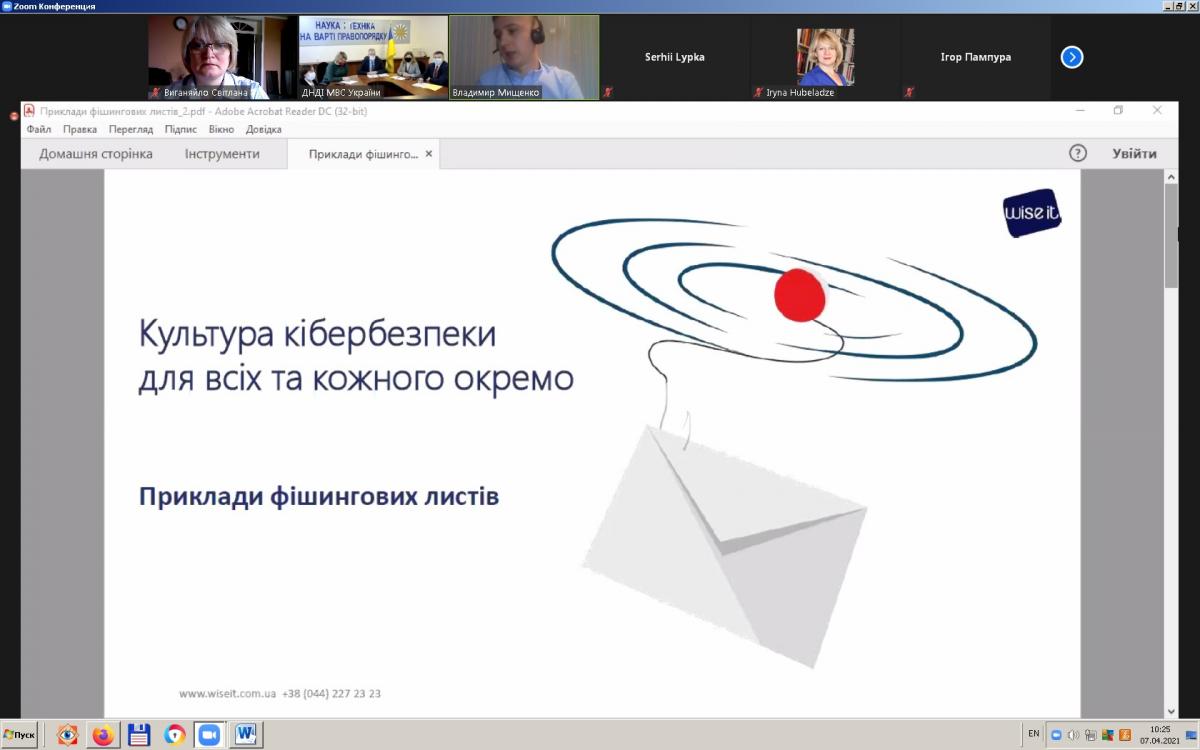Switch to the Інструменти tab
This screenshot has height=750, width=1200.
click(x=222, y=154)
